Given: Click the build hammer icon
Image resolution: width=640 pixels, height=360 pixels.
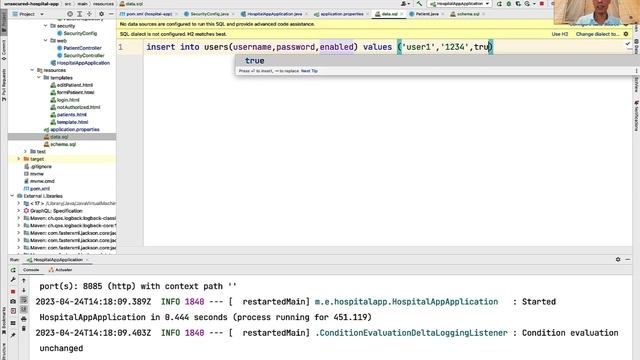Looking at the screenshot, I should (419, 4).
